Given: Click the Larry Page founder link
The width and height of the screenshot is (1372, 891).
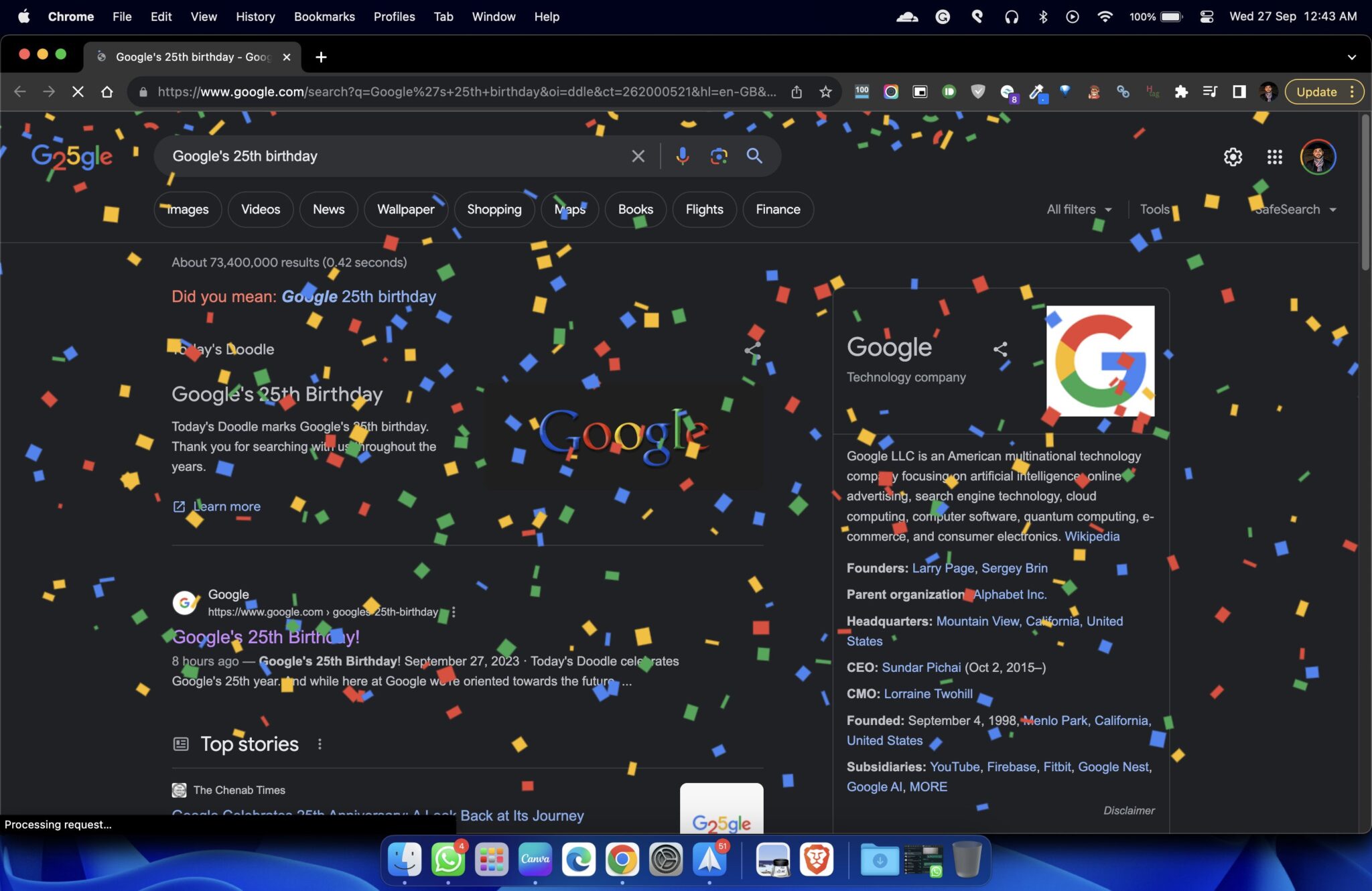Looking at the screenshot, I should click(943, 568).
